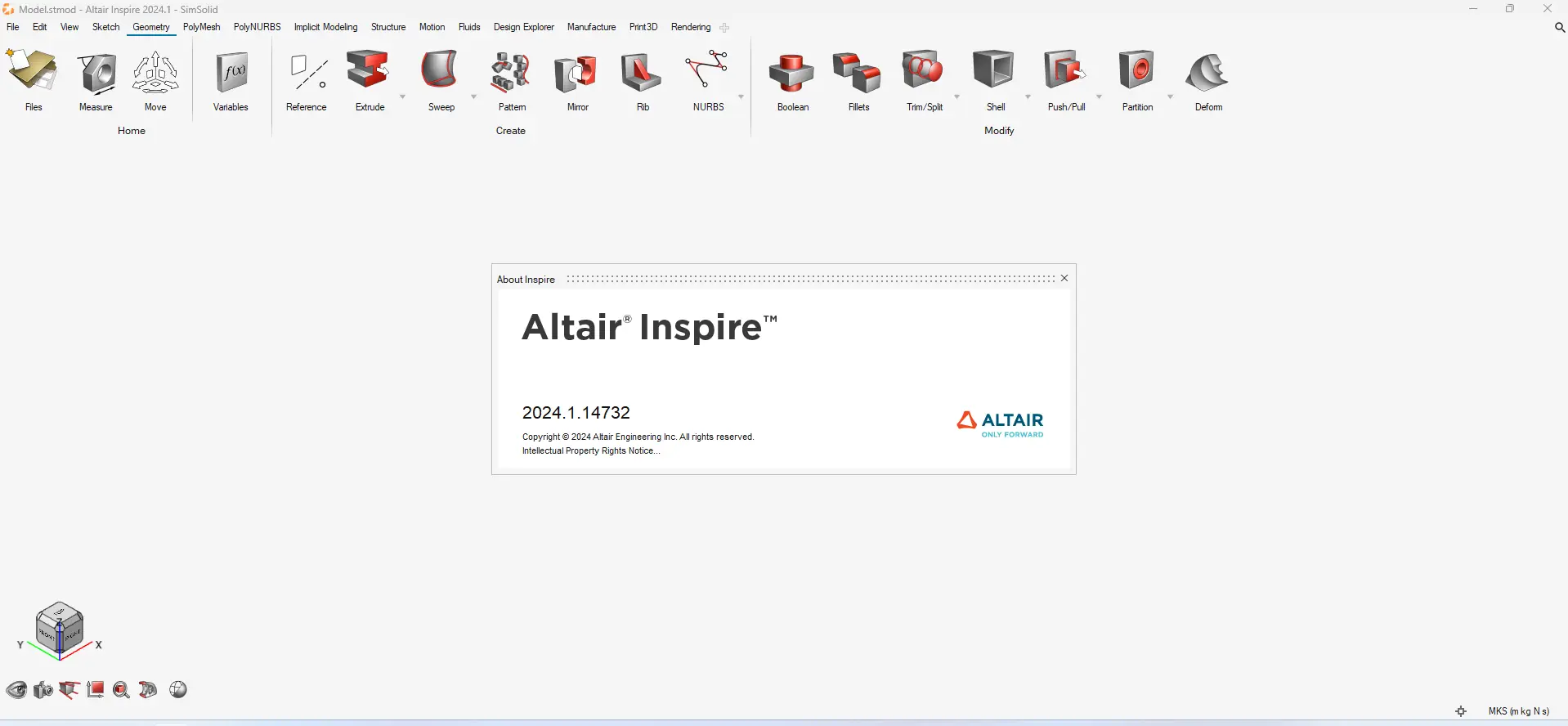This screenshot has height=726, width=1568.
Task: Go to the PolyNURBS tab
Action: [x=258, y=27]
